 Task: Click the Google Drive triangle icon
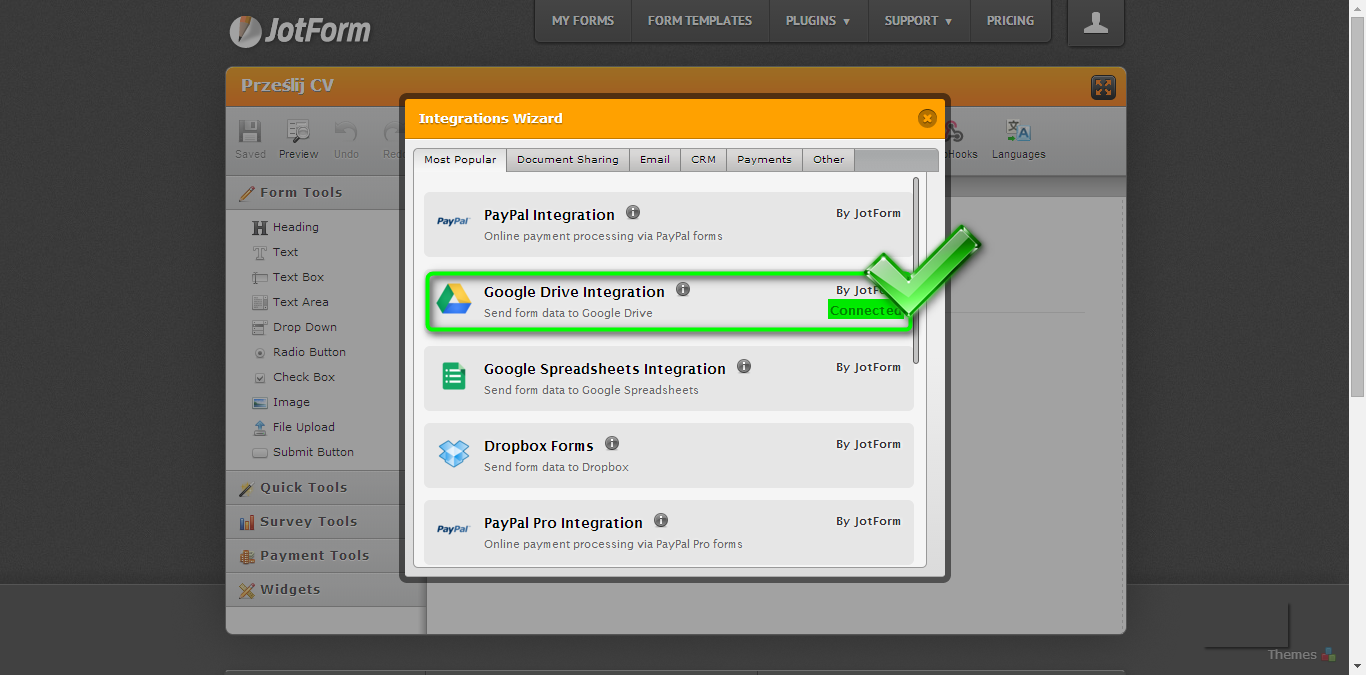pos(454,298)
